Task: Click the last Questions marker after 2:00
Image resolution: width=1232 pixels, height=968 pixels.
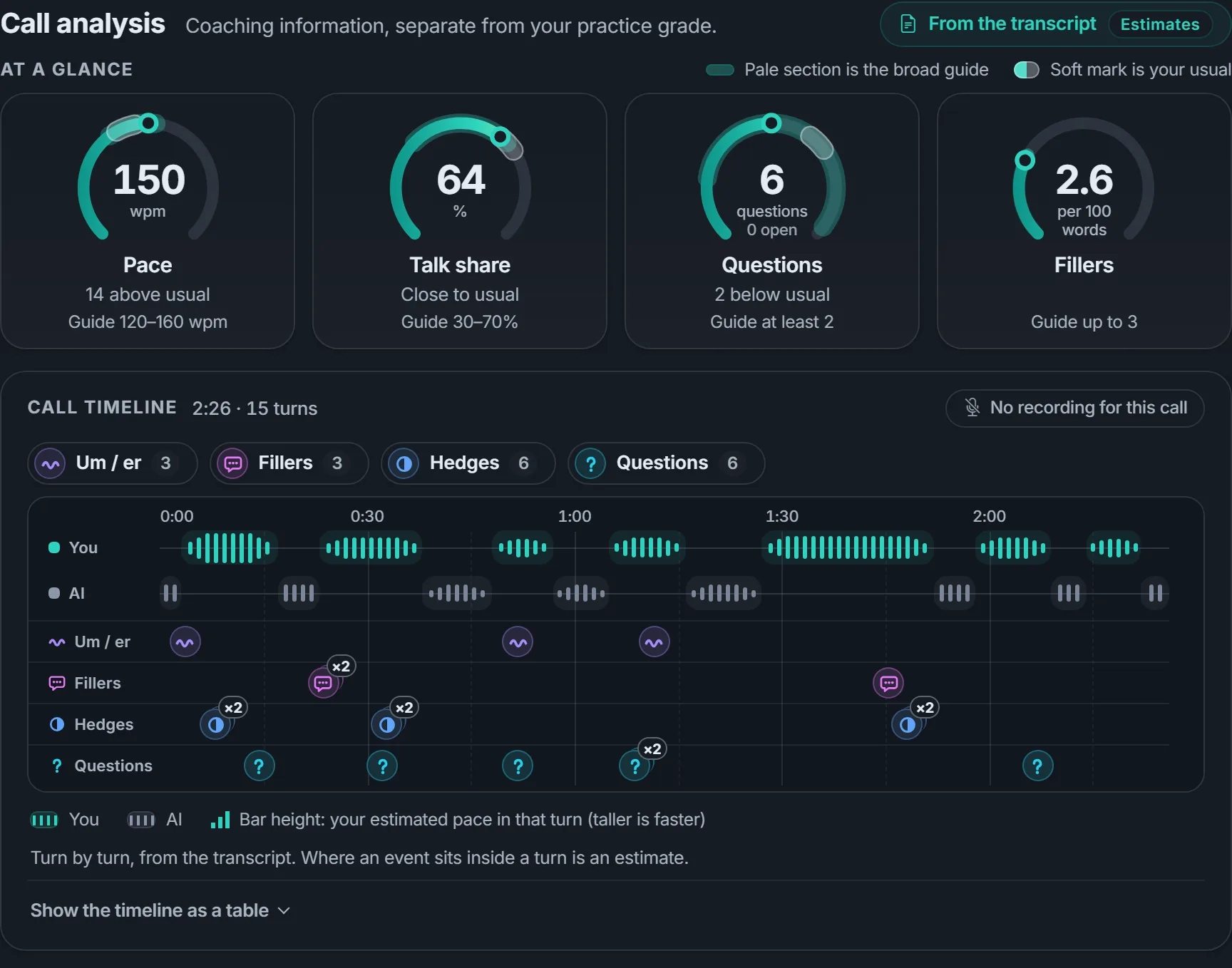Action: pos(1038,766)
